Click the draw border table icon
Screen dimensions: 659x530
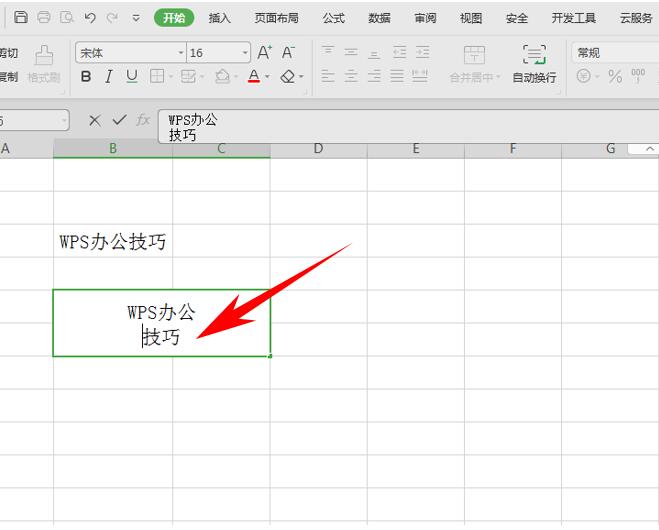coord(188,76)
